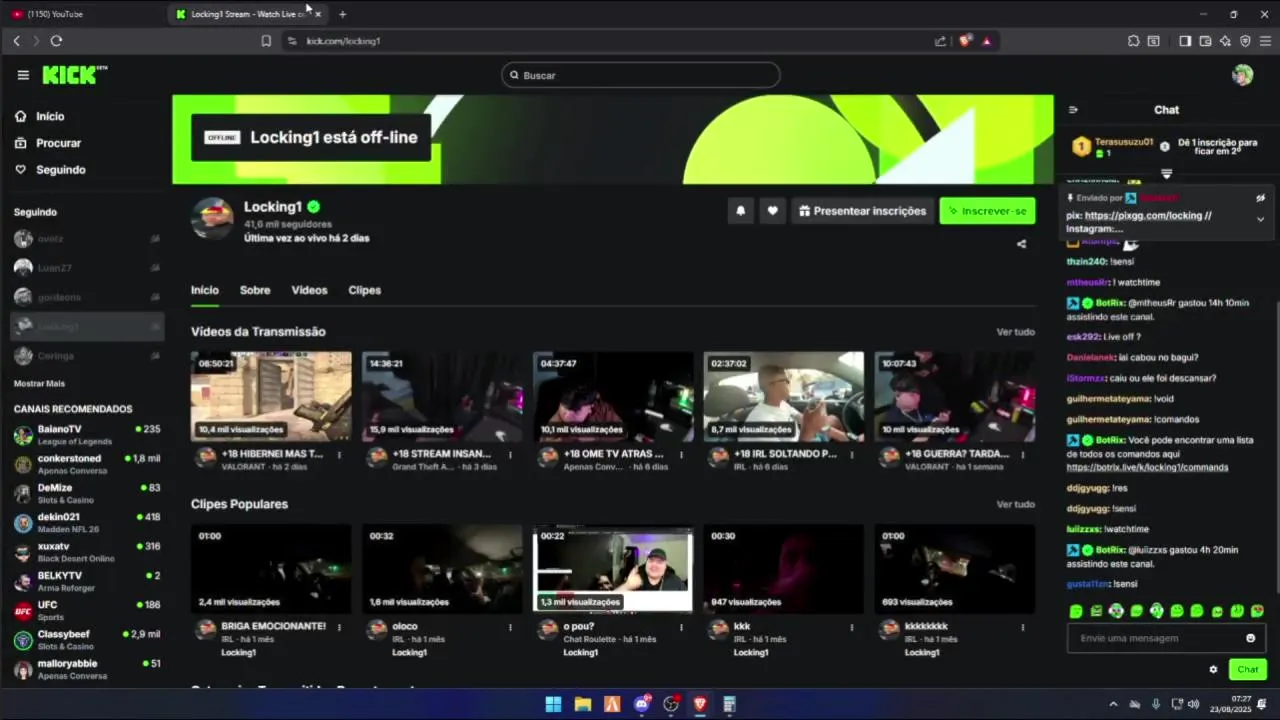Expand the pinned message chevron
Image resolution: width=1280 pixels, height=720 pixels.
tap(1260, 219)
